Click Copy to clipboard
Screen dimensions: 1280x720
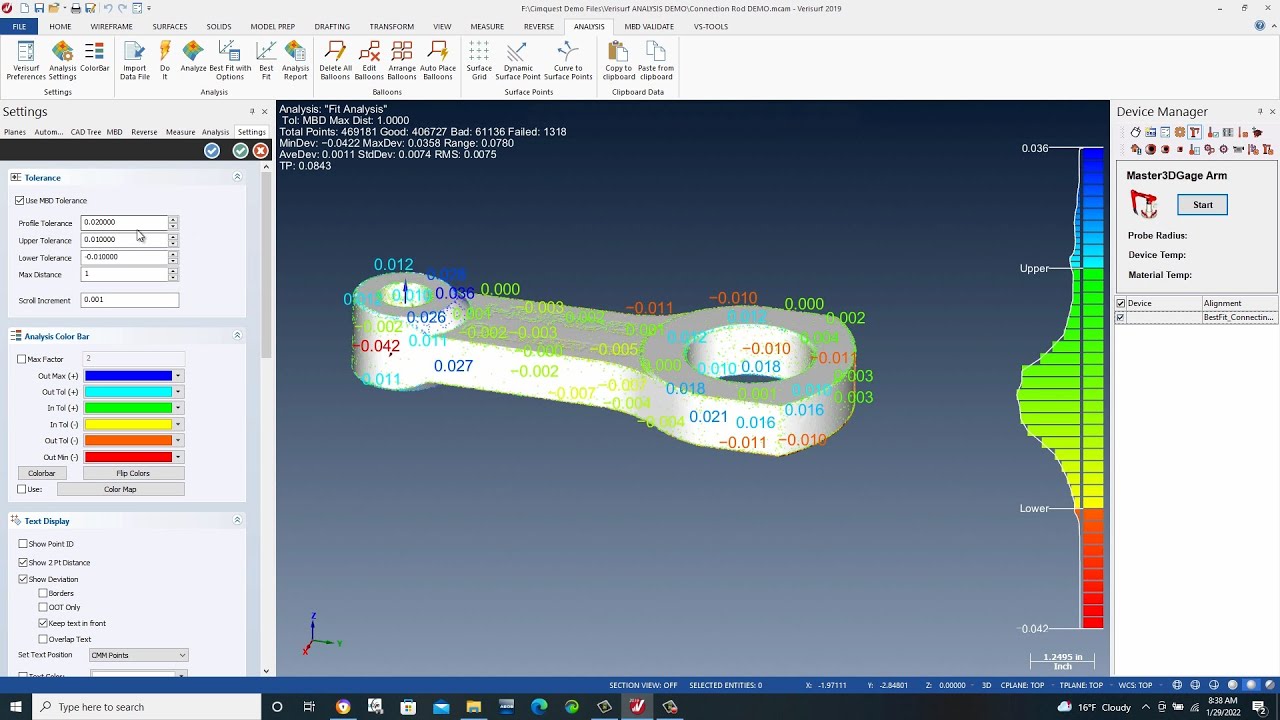[x=618, y=60]
